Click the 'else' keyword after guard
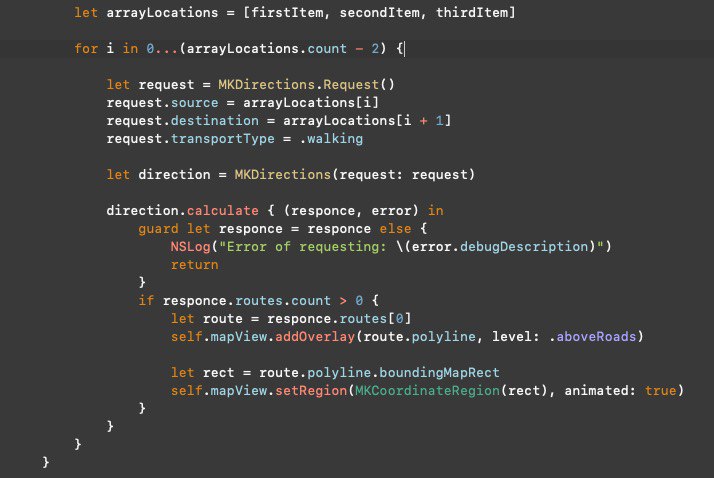 coord(395,229)
